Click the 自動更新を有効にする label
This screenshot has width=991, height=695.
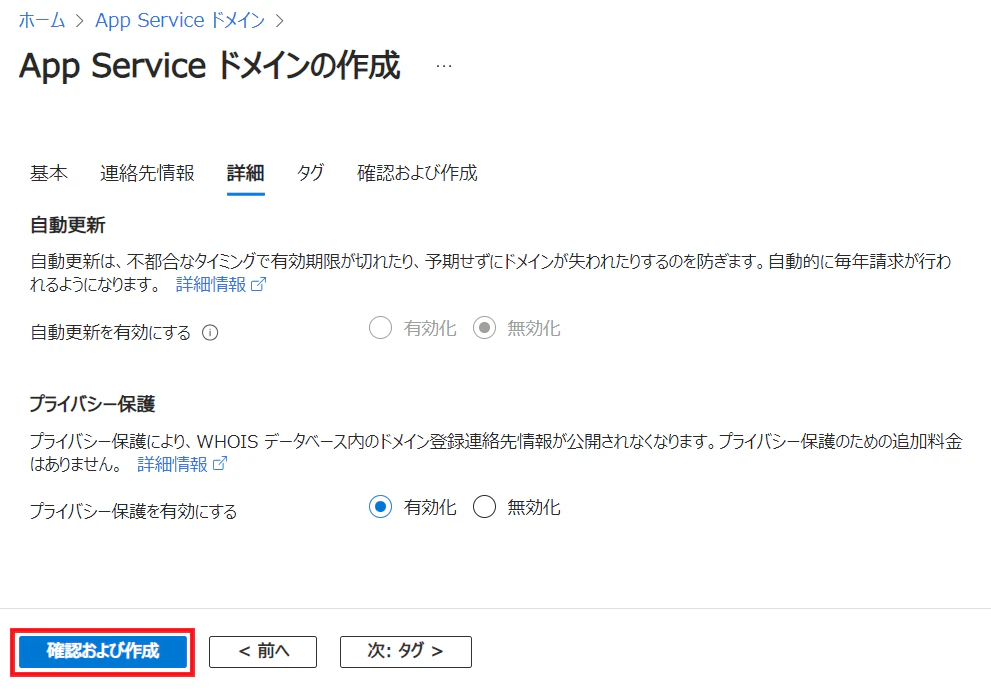[111, 332]
